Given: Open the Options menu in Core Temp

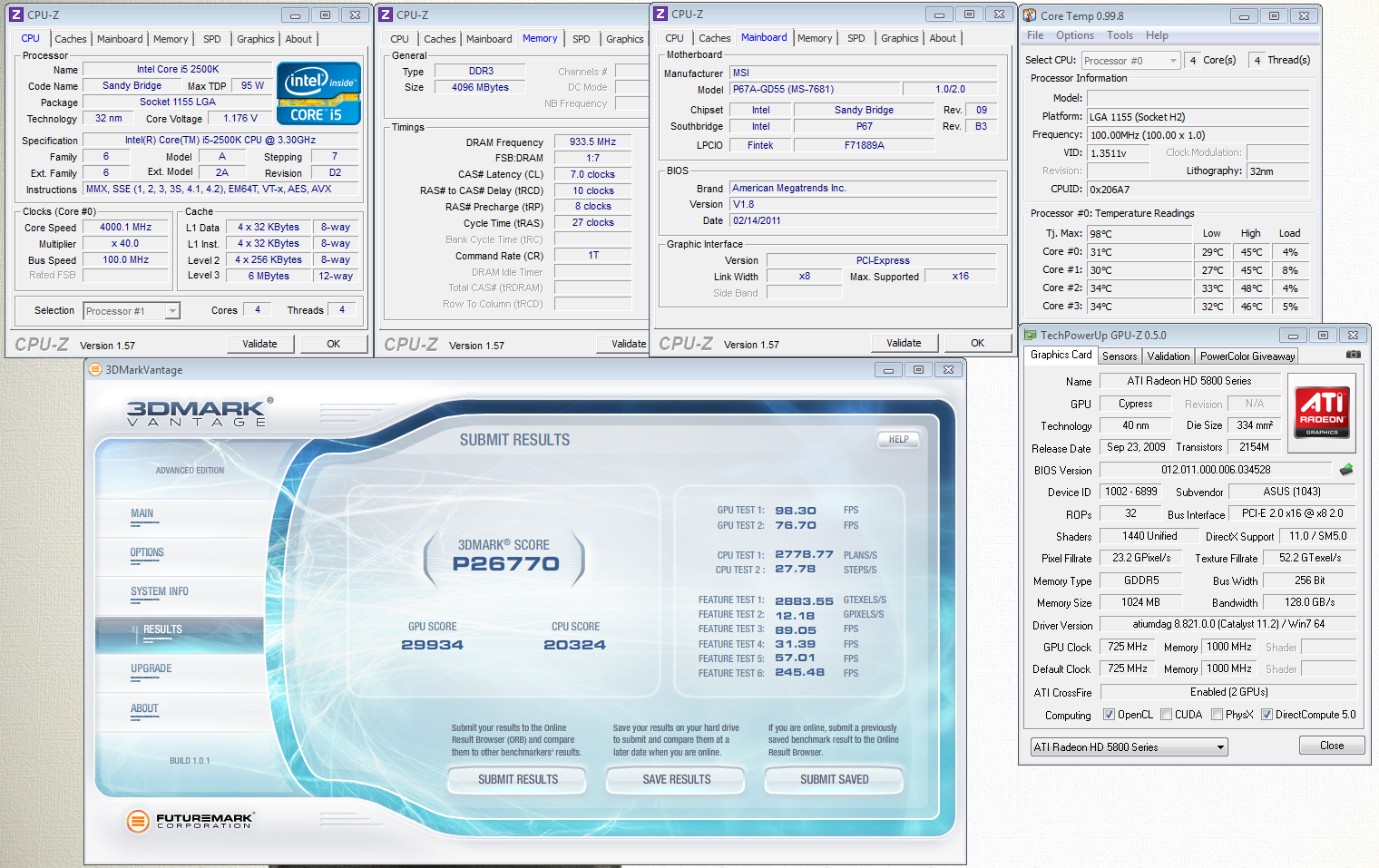Looking at the screenshot, I should click(1074, 35).
